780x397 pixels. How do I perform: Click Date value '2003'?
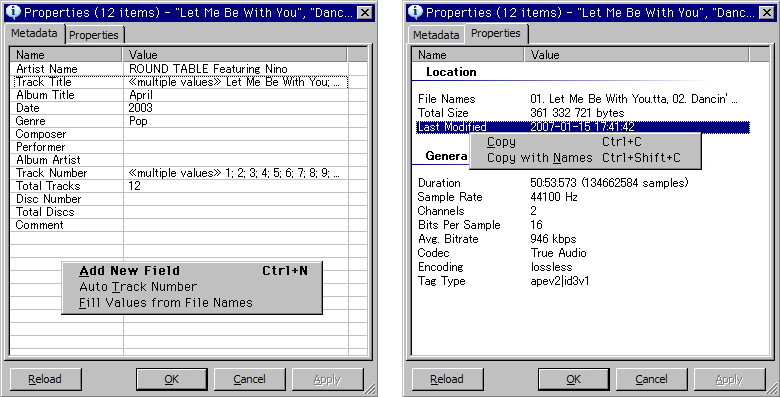coord(140,107)
